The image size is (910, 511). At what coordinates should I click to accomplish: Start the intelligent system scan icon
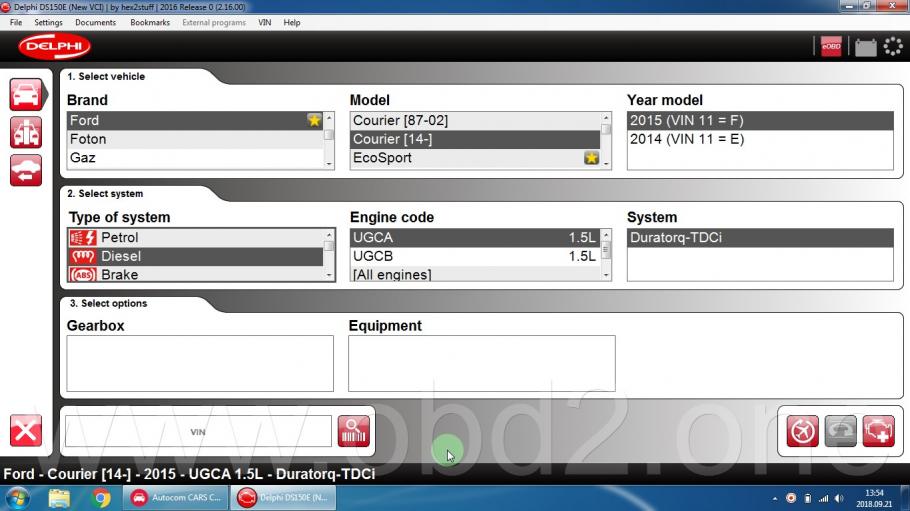802,431
